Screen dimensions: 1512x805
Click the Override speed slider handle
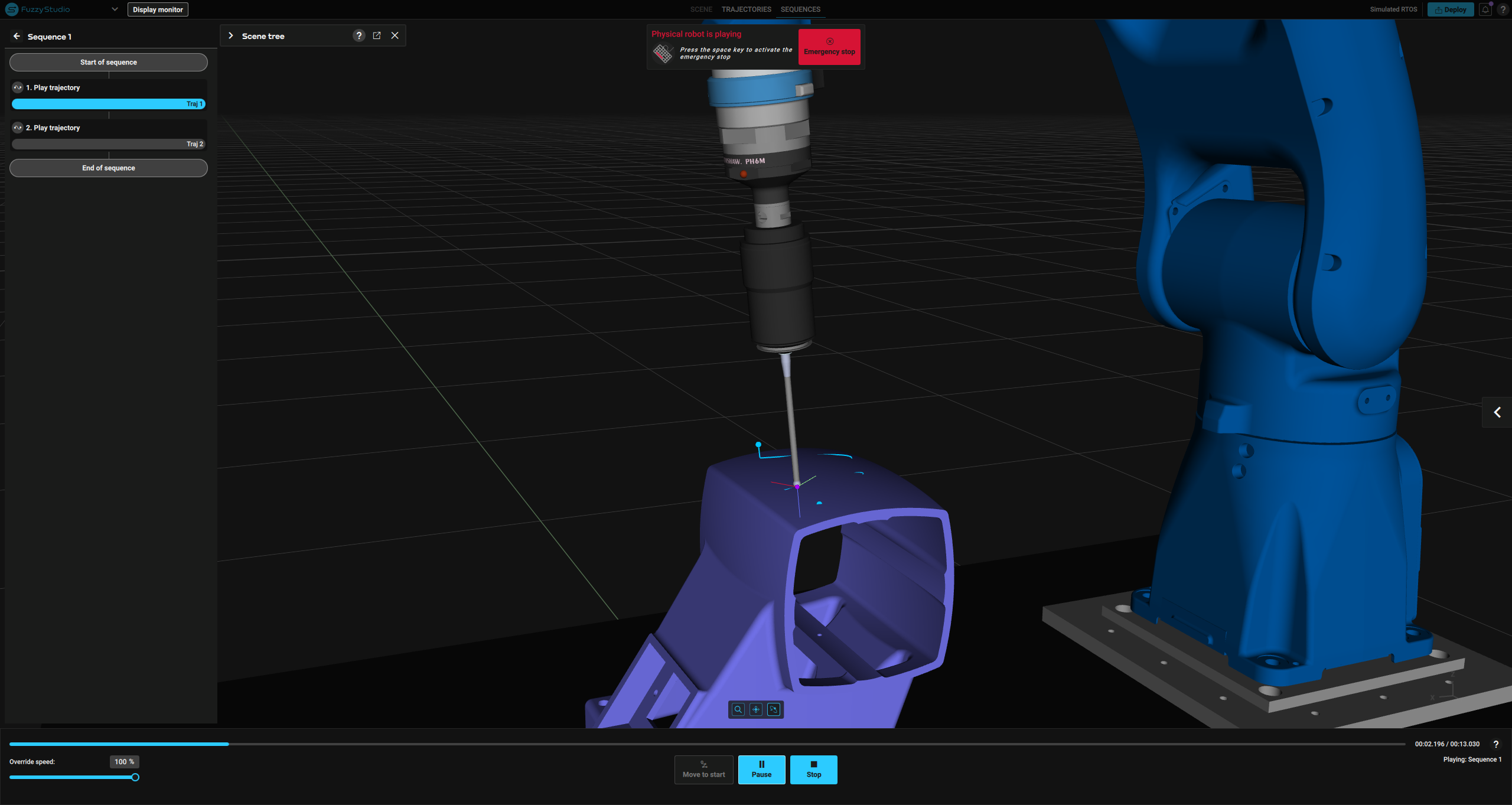[x=135, y=777]
